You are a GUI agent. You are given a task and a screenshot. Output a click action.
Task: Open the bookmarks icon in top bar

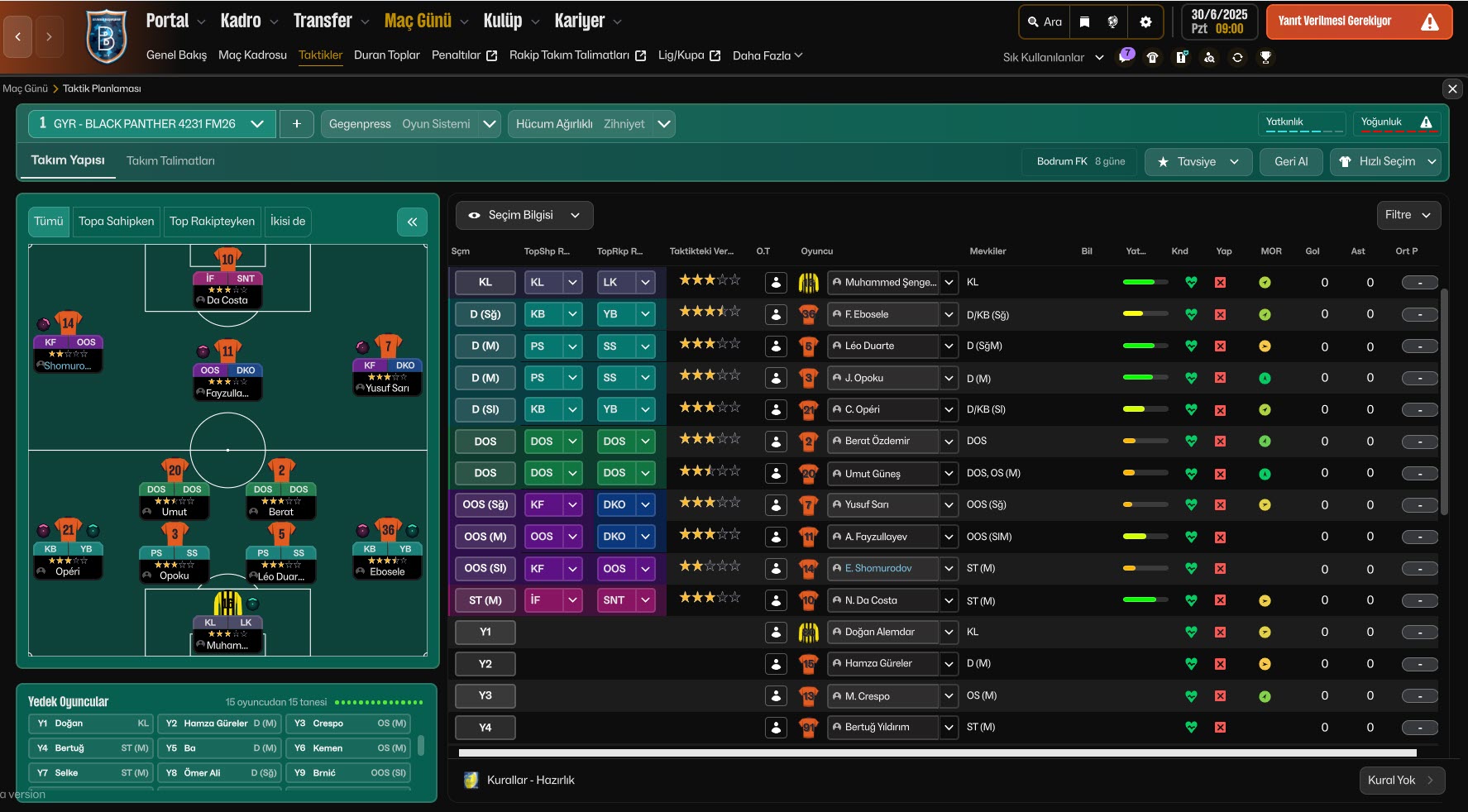click(x=1084, y=22)
